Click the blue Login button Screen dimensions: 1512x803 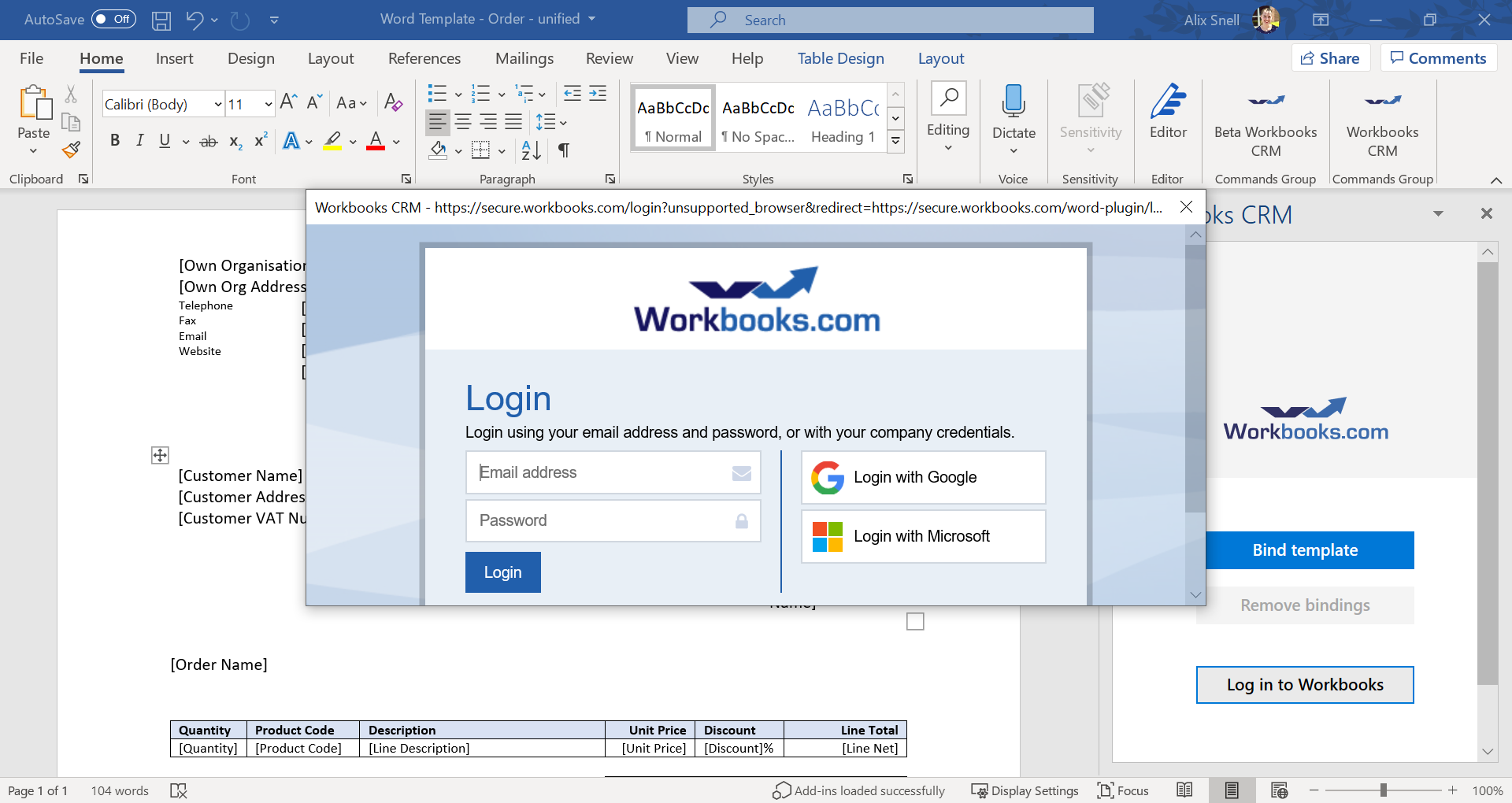point(502,572)
